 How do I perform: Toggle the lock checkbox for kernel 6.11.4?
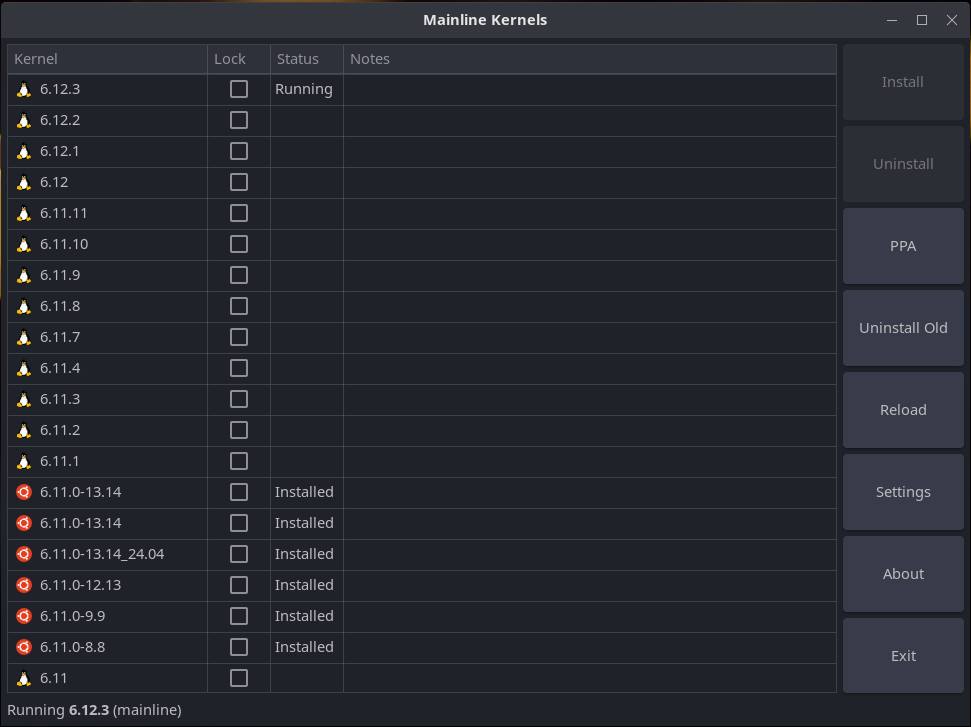[238, 368]
